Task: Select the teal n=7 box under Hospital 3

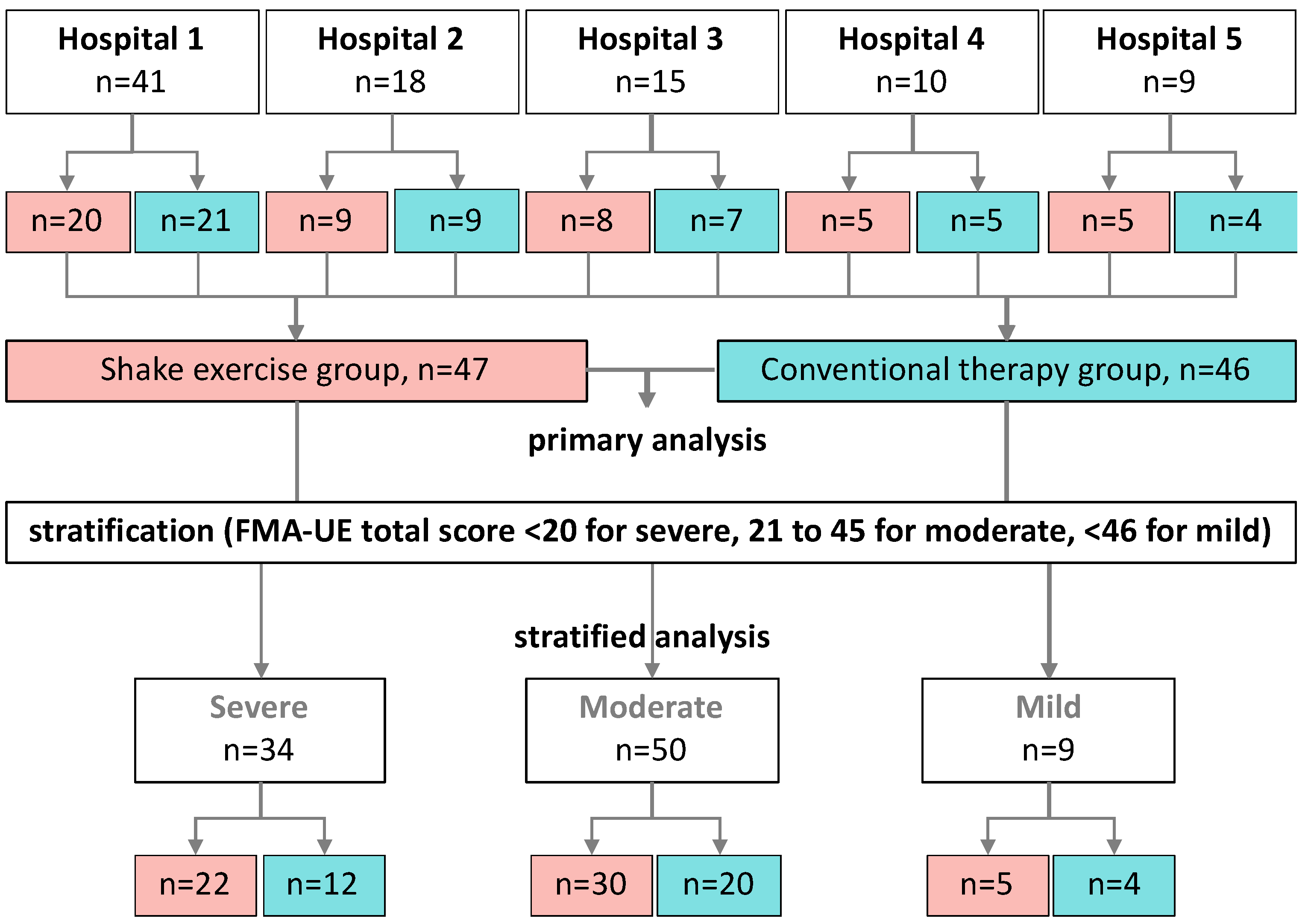Action: point(717,221)
